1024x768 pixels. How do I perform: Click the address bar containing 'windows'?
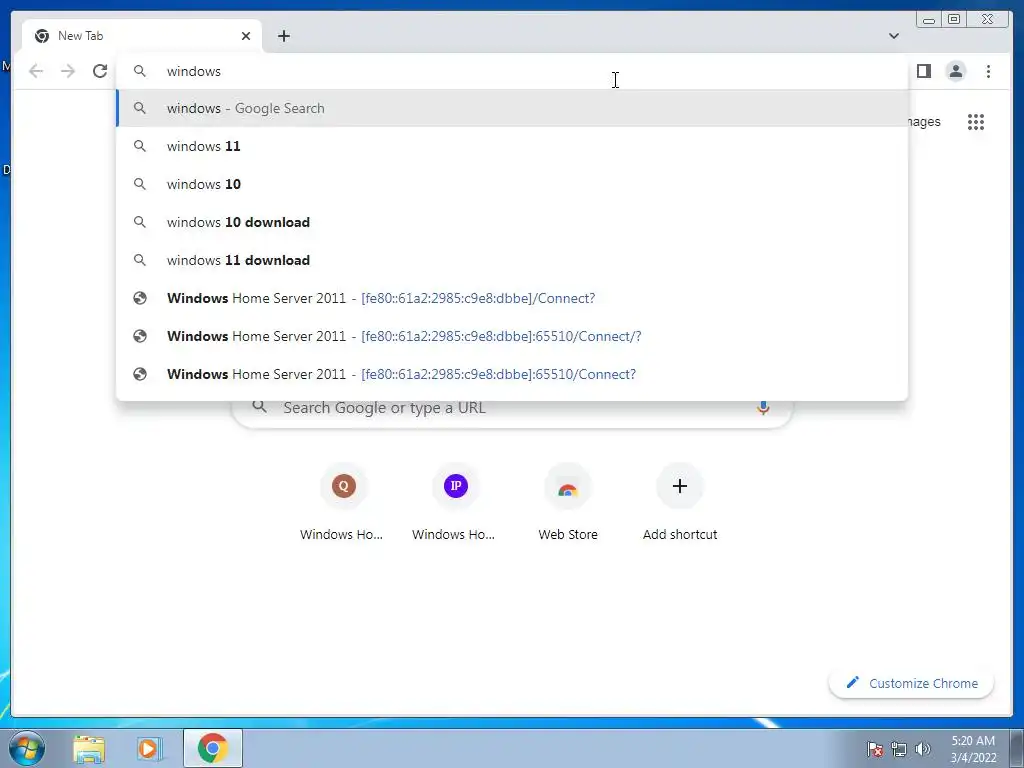(512, 71)
